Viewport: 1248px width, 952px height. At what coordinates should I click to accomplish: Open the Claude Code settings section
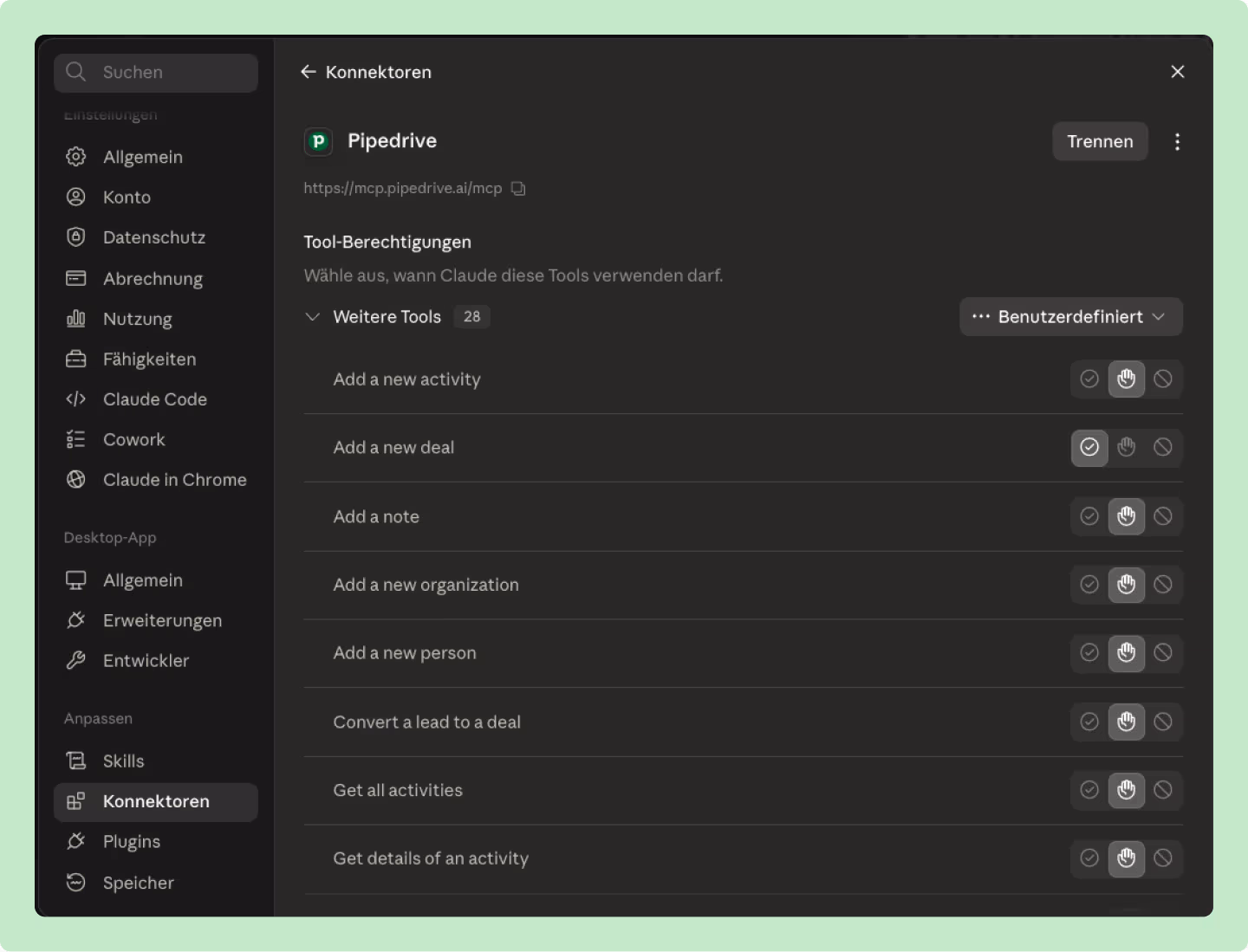pos(156,399)
